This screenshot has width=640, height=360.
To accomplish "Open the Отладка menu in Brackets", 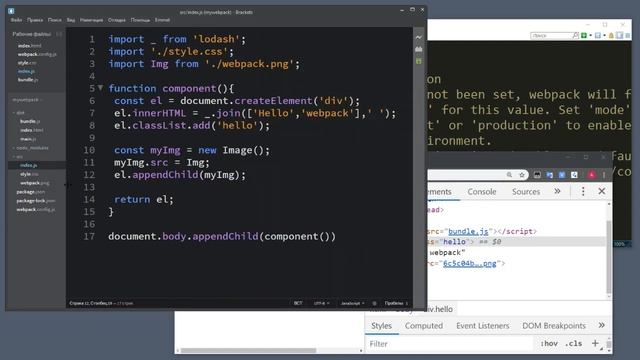I will click(117, 20).
